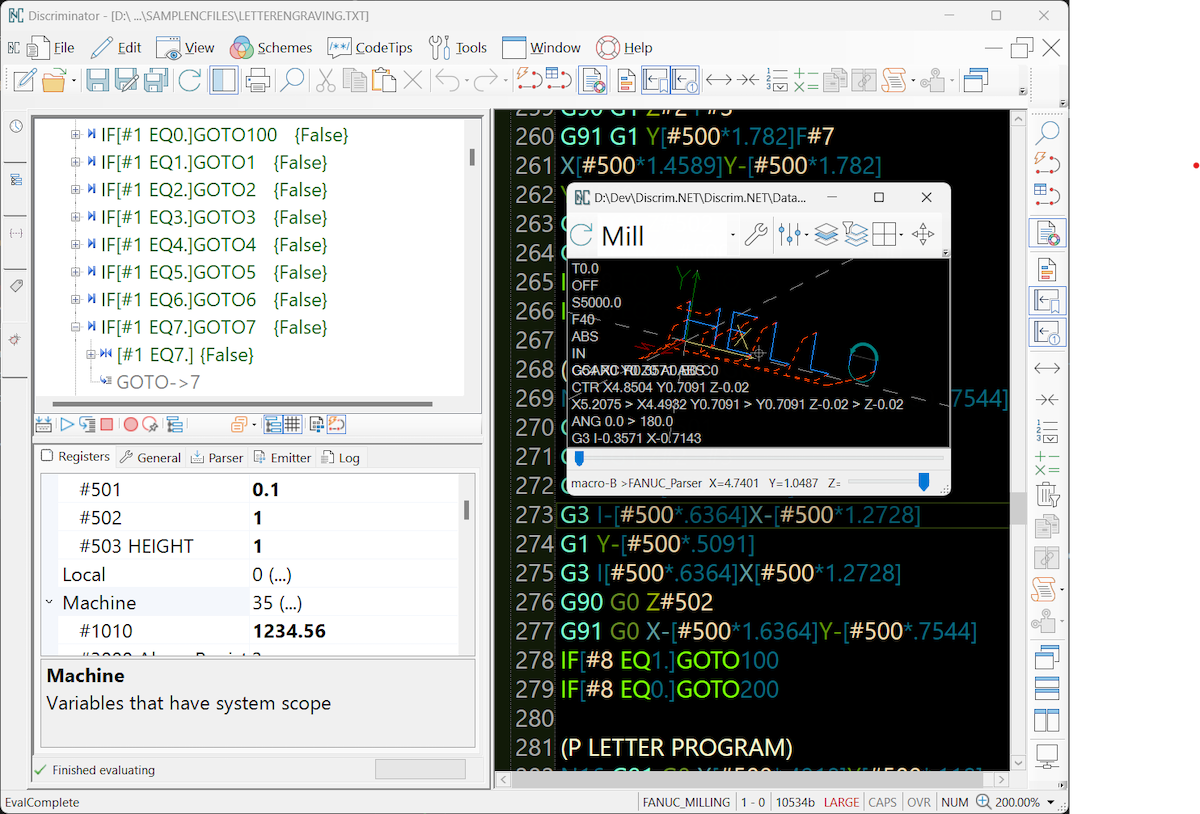The image size is (1200, 814).
Task: Click the magnifier search icon in the top toolbar
Action: [292, 80]
